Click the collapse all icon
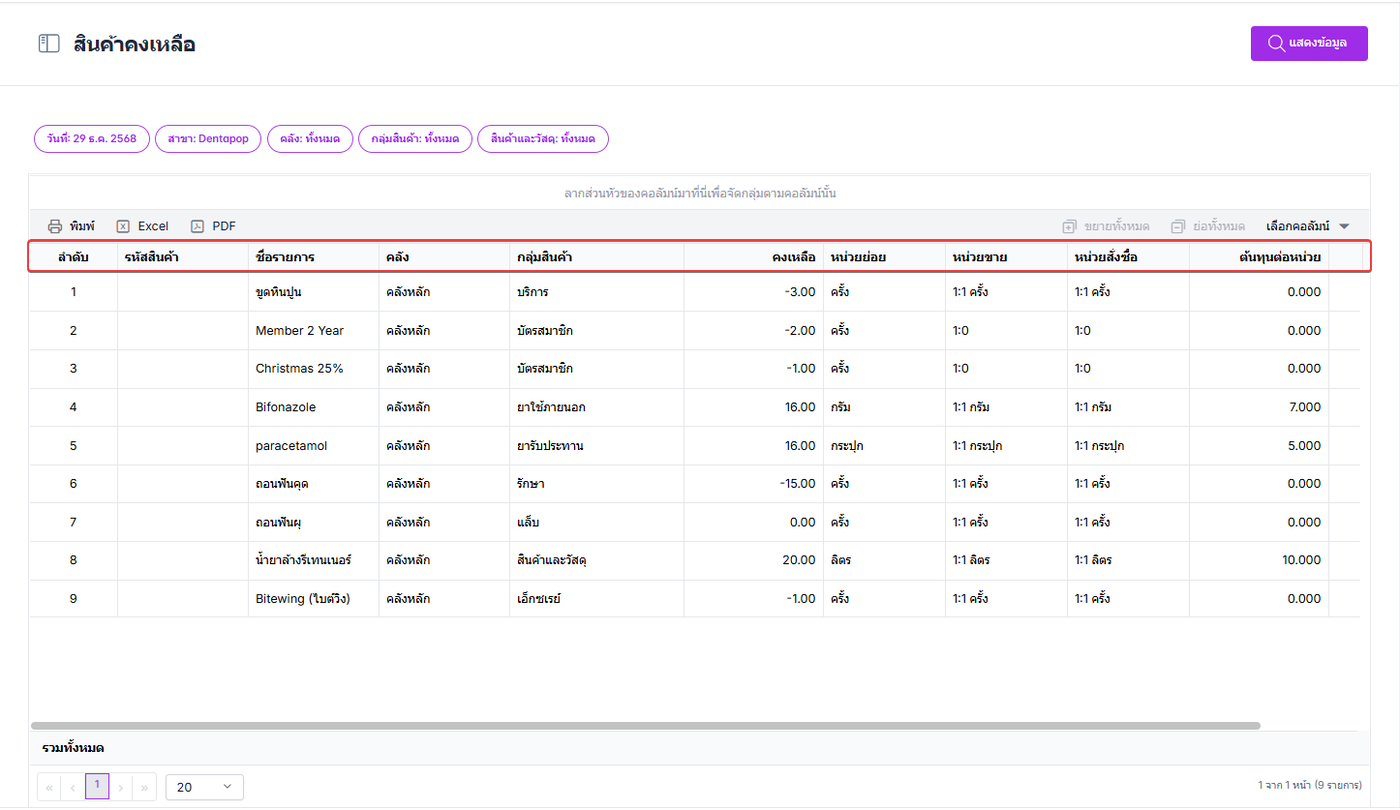 point(1178,226)
